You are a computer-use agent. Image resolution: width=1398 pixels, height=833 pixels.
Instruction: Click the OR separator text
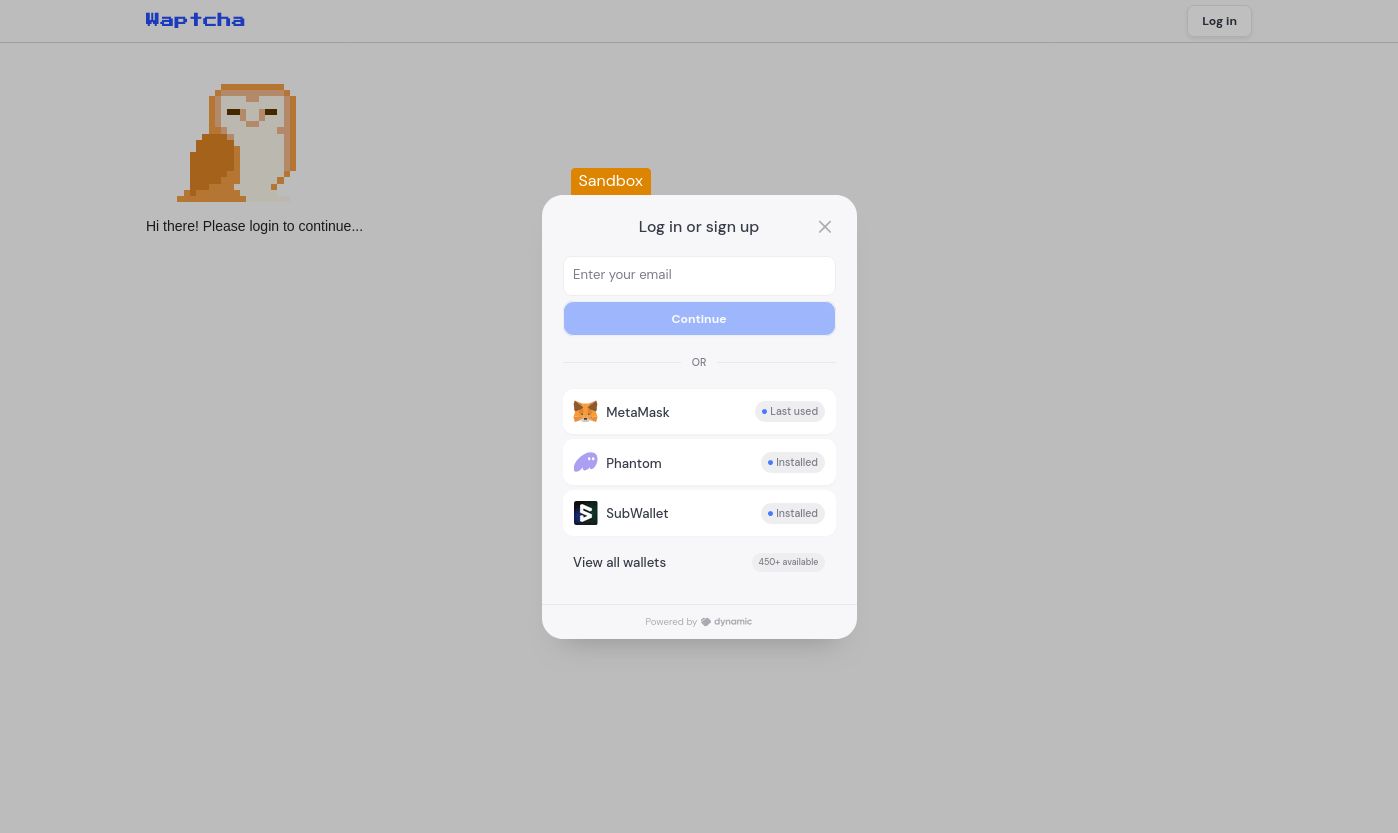[699, 363]
